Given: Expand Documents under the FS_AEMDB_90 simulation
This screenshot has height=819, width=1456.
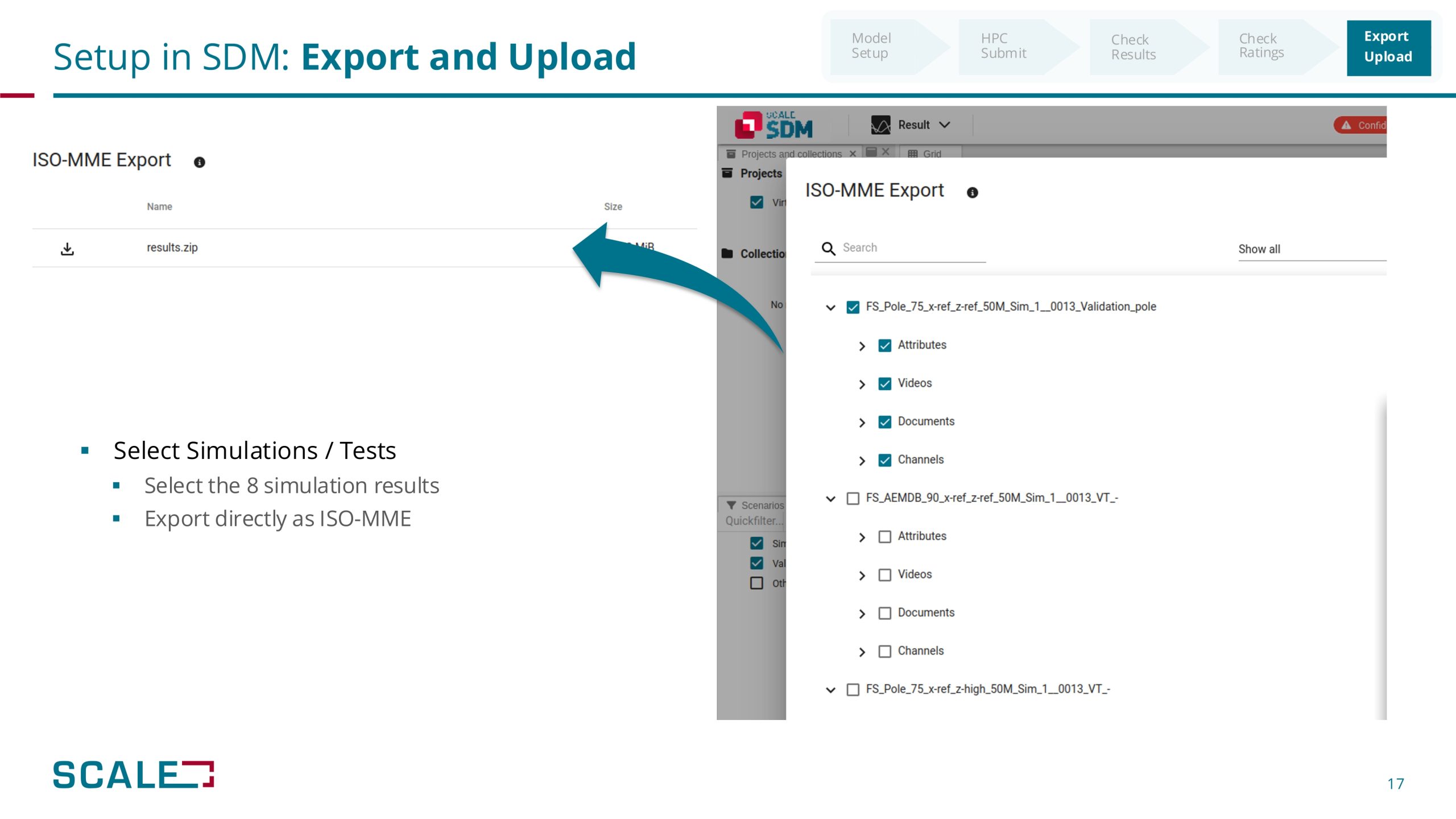Looking at the screenshot, I should [862, 614].
